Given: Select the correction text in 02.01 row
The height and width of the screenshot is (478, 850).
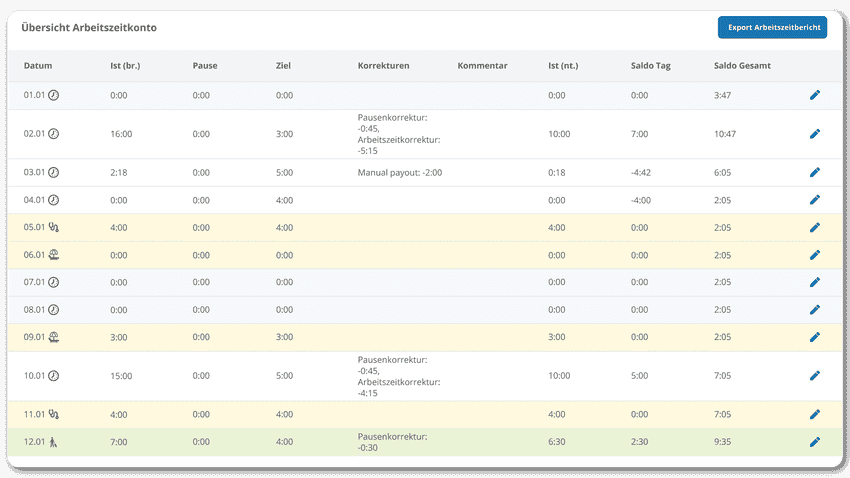Looking at the screenshot, I should [399, 134].
